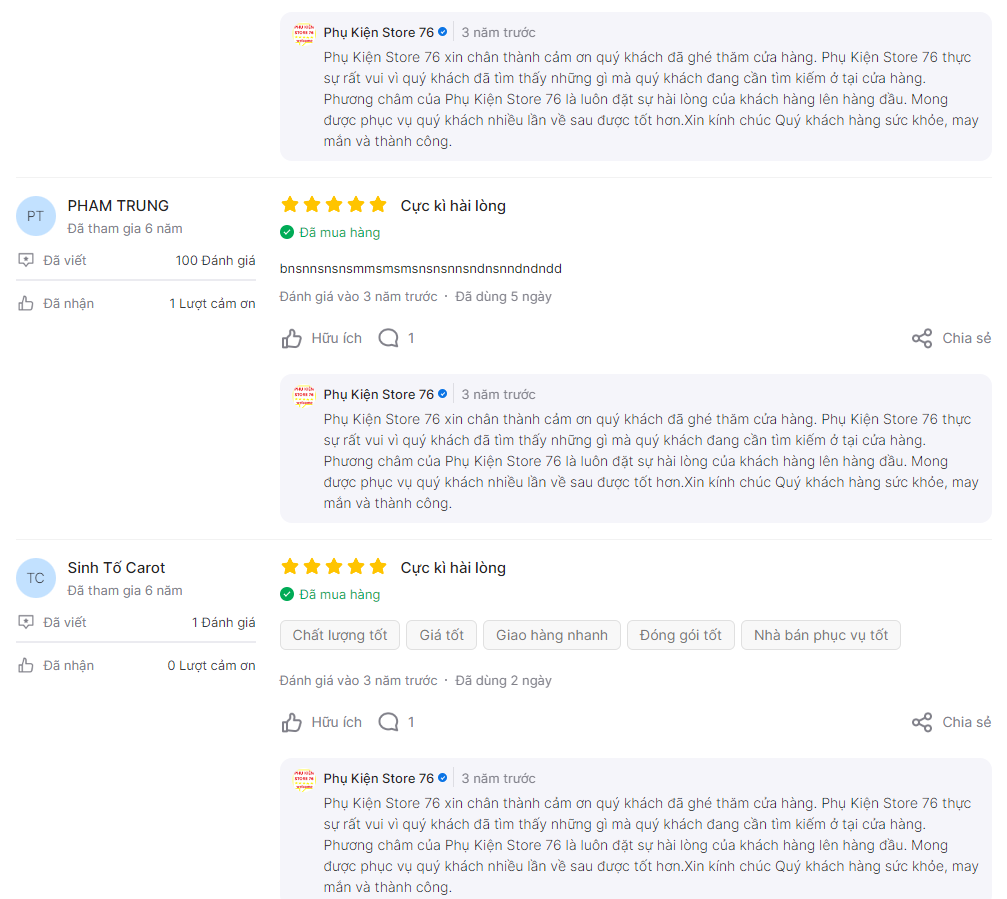Click the '100 Đánh giá' count
The width and height of the screenshot is (1007, 899).
tap(215, 260)
